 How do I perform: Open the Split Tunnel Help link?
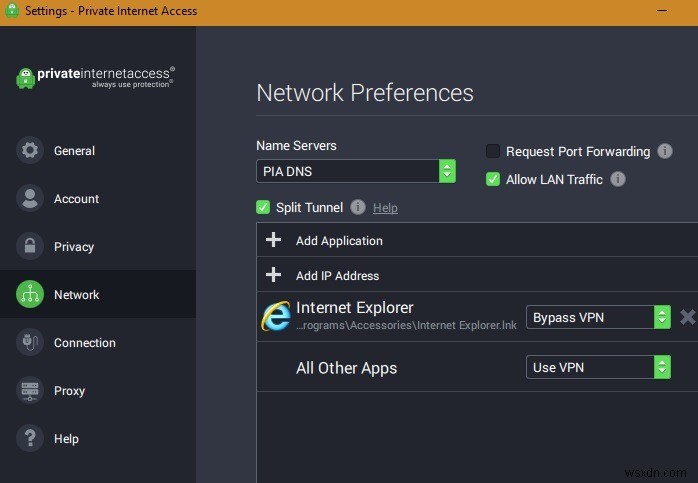pos(385,208)
